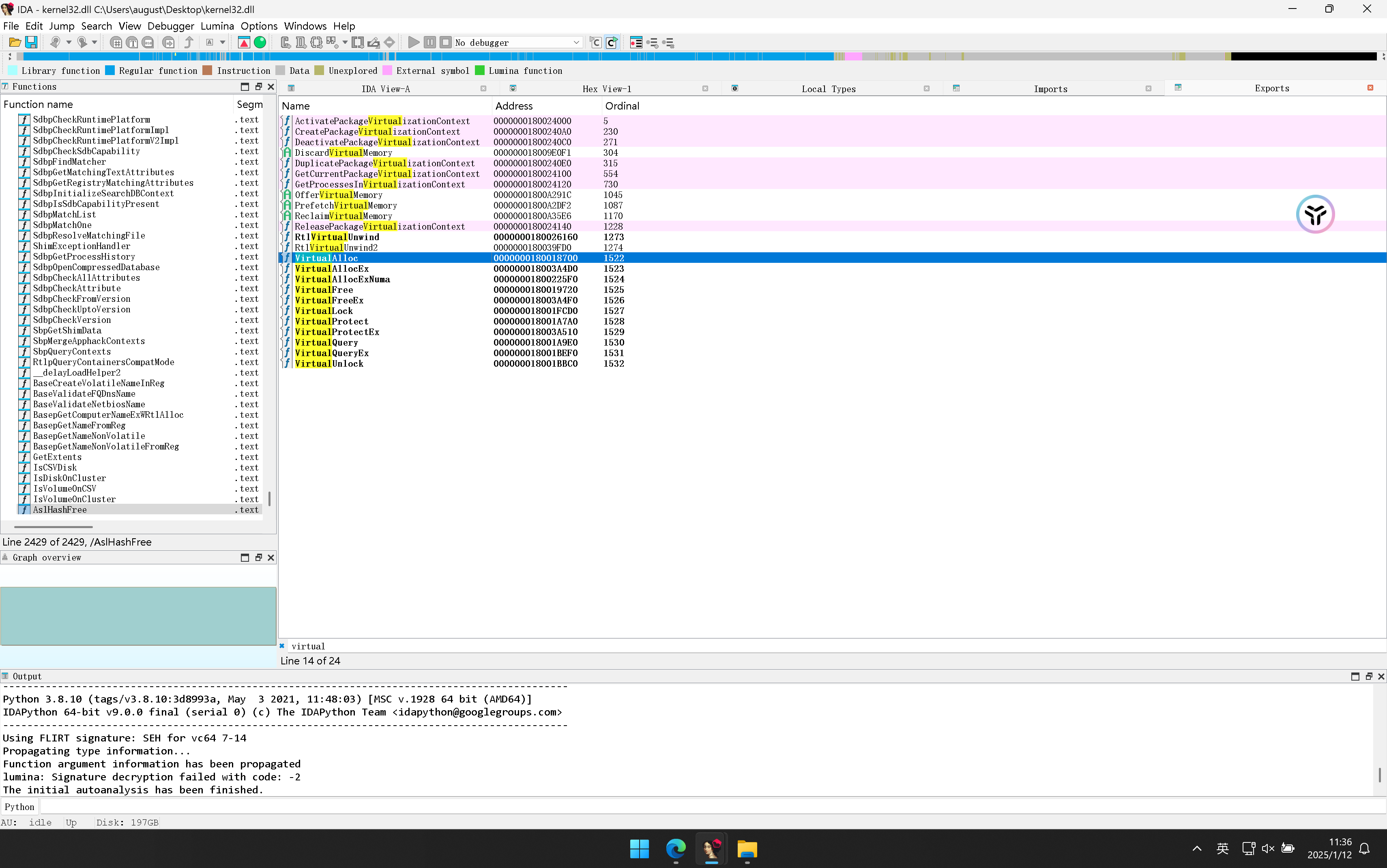Expand the jump-back history dropdown arrow
The height and width of the screenshot is (868, 1387).
click(x=68, y=43)
